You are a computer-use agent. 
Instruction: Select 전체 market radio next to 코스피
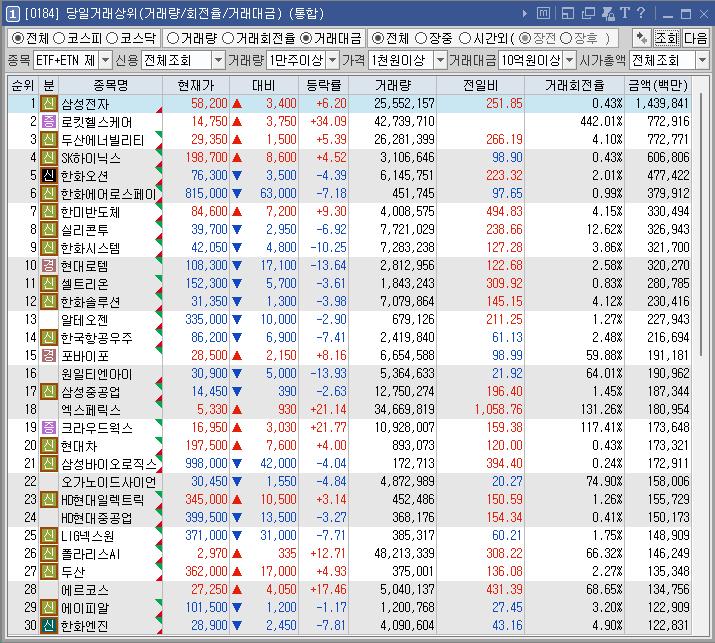pos(18,38)
